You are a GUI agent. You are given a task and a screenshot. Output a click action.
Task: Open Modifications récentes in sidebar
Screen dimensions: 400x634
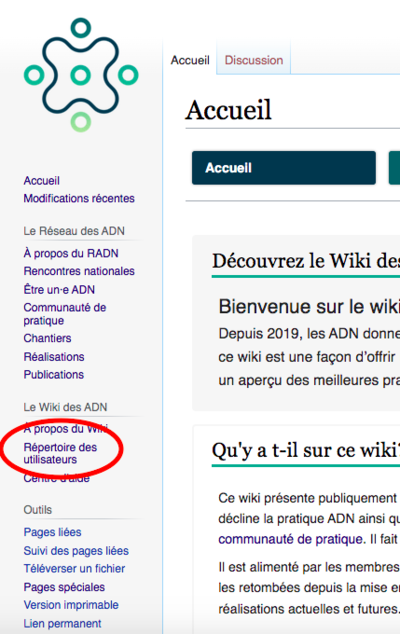click(79, 199)
